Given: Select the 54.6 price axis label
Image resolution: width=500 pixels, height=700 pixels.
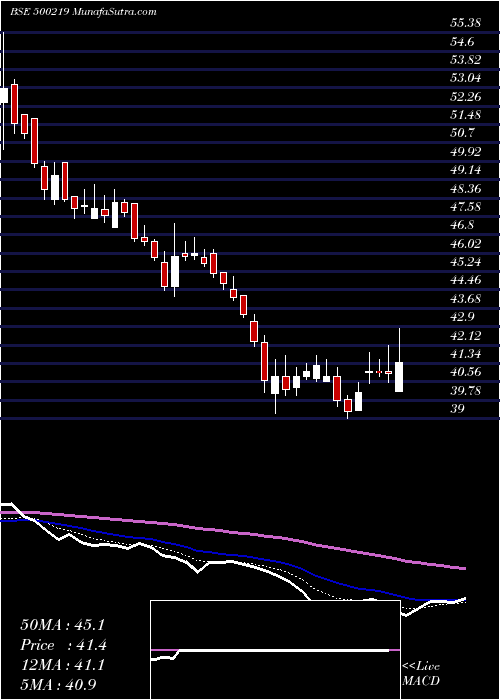Looking at the screenshot, I should point(462,42).
